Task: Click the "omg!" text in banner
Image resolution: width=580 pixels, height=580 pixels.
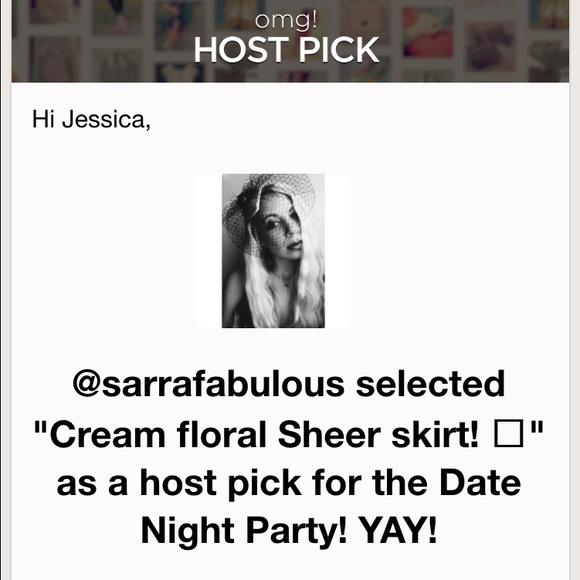Action: [x=286, y=20]
